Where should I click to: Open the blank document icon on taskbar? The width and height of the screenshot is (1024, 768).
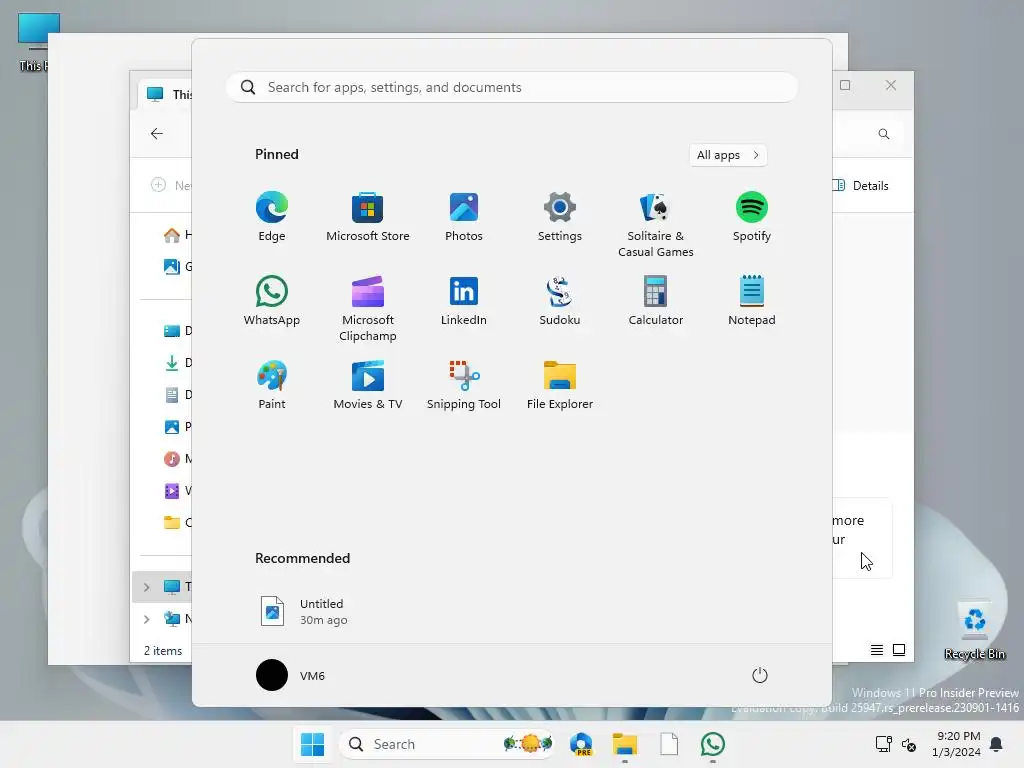click(x=669, y=744)
